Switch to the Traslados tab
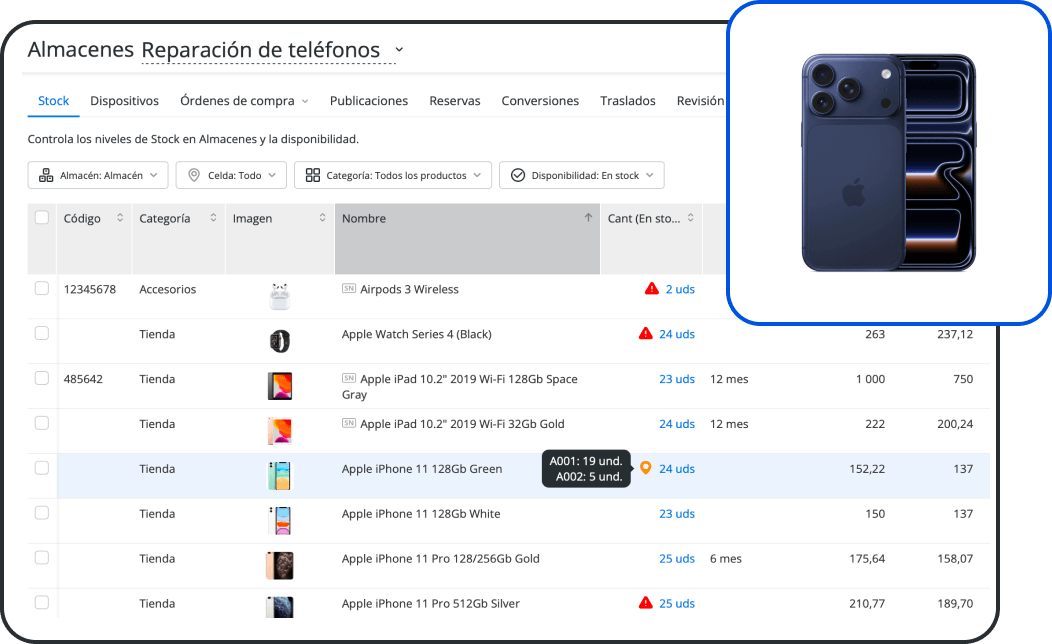 tap(627, 101)
